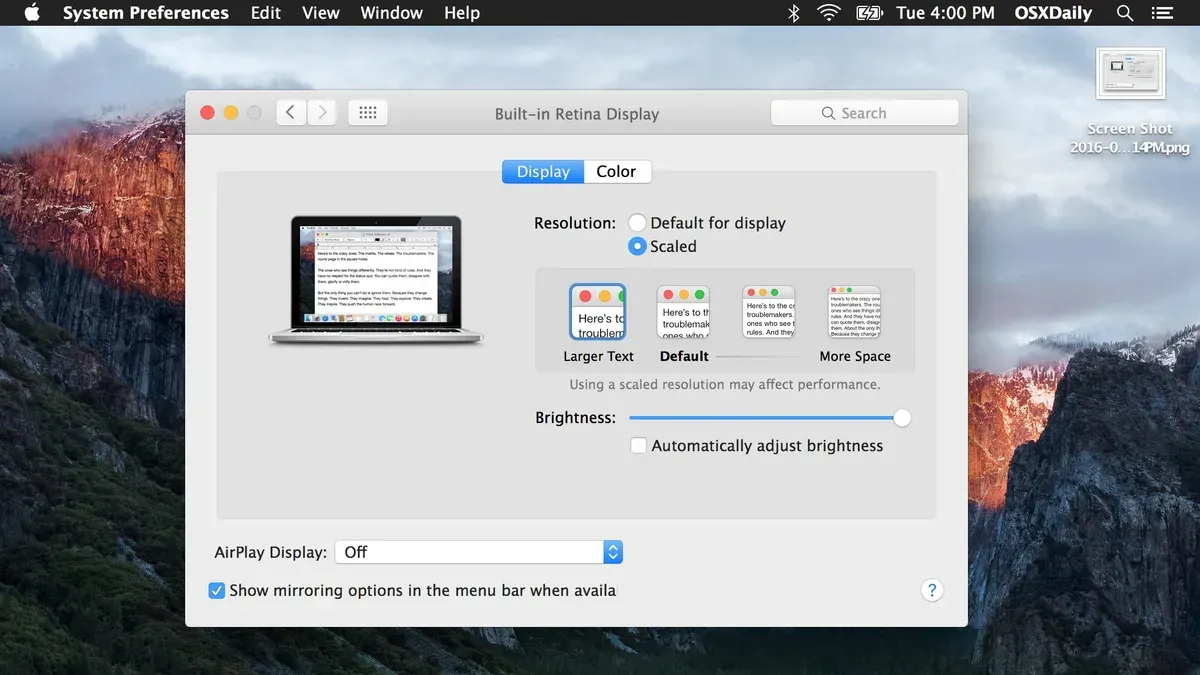Open the Edit menu

(x=266, y=13)
